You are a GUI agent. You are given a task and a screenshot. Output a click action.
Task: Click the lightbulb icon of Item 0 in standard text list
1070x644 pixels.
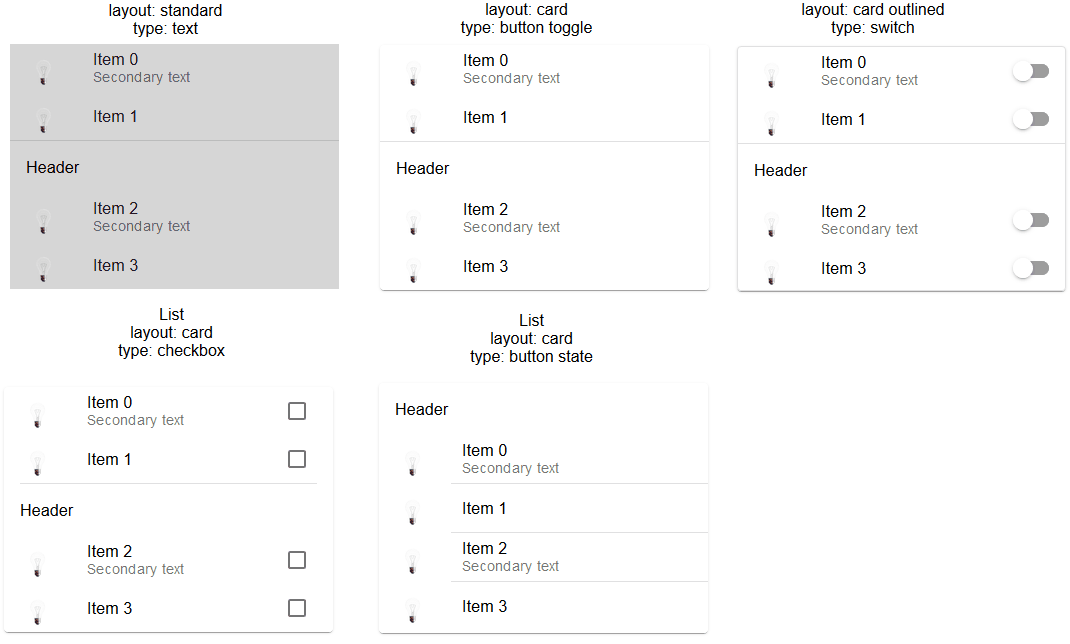(x=43, y=72)
